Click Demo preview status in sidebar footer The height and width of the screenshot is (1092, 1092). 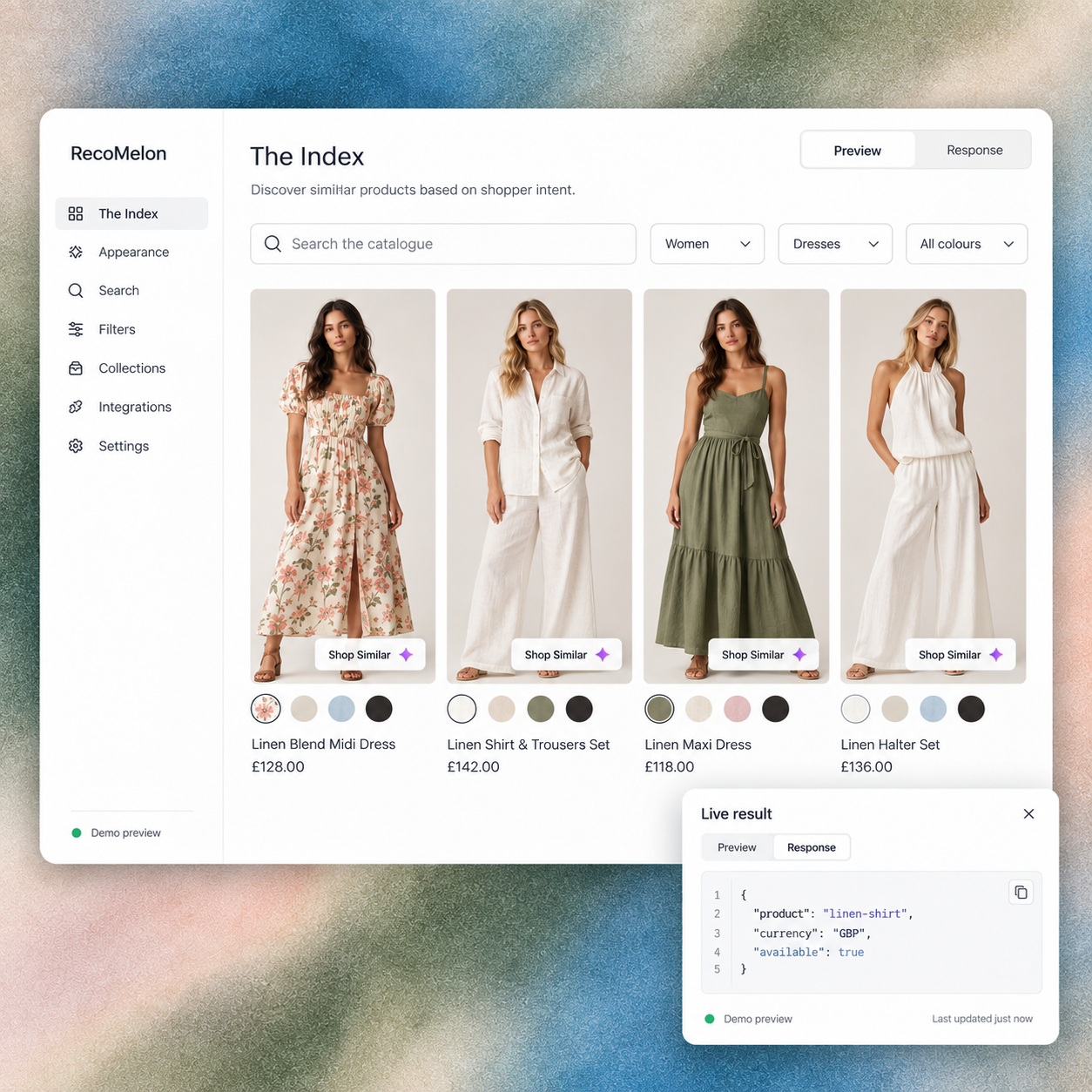pos(117,833)
